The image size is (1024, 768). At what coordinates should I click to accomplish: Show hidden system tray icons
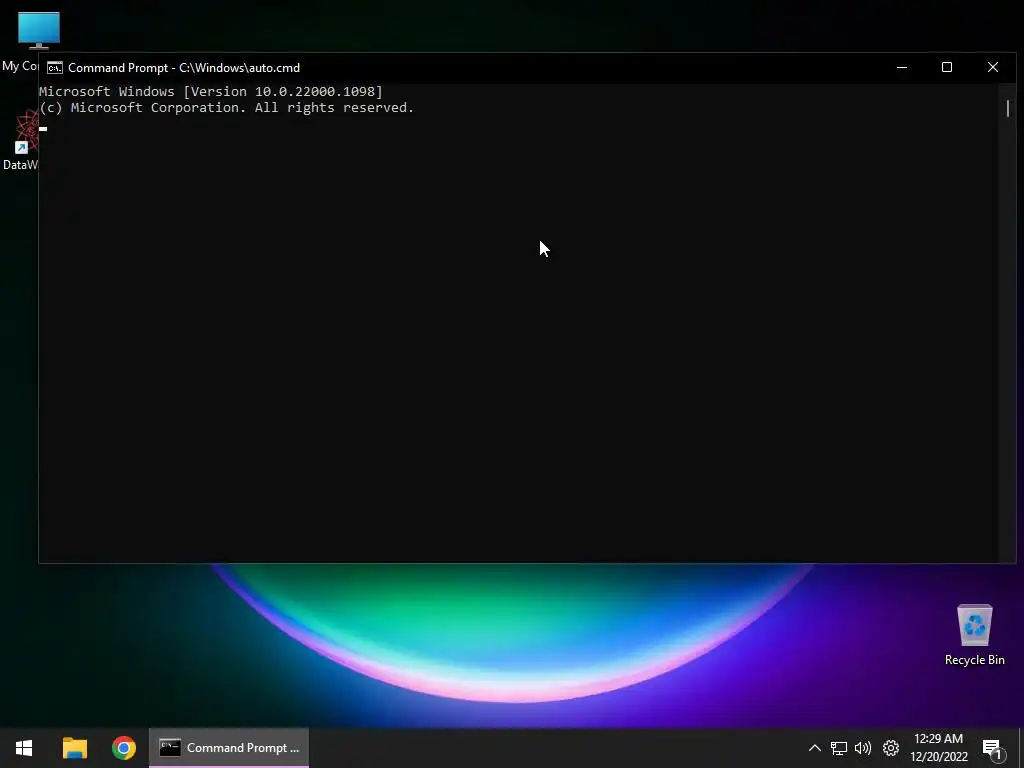814,748
